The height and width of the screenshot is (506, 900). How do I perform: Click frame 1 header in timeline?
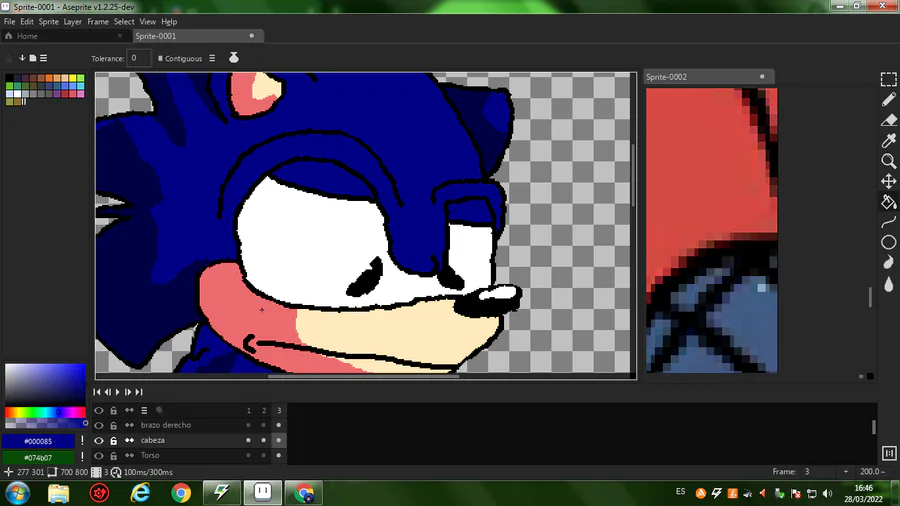pyautogui.click(x=249, y=410)
